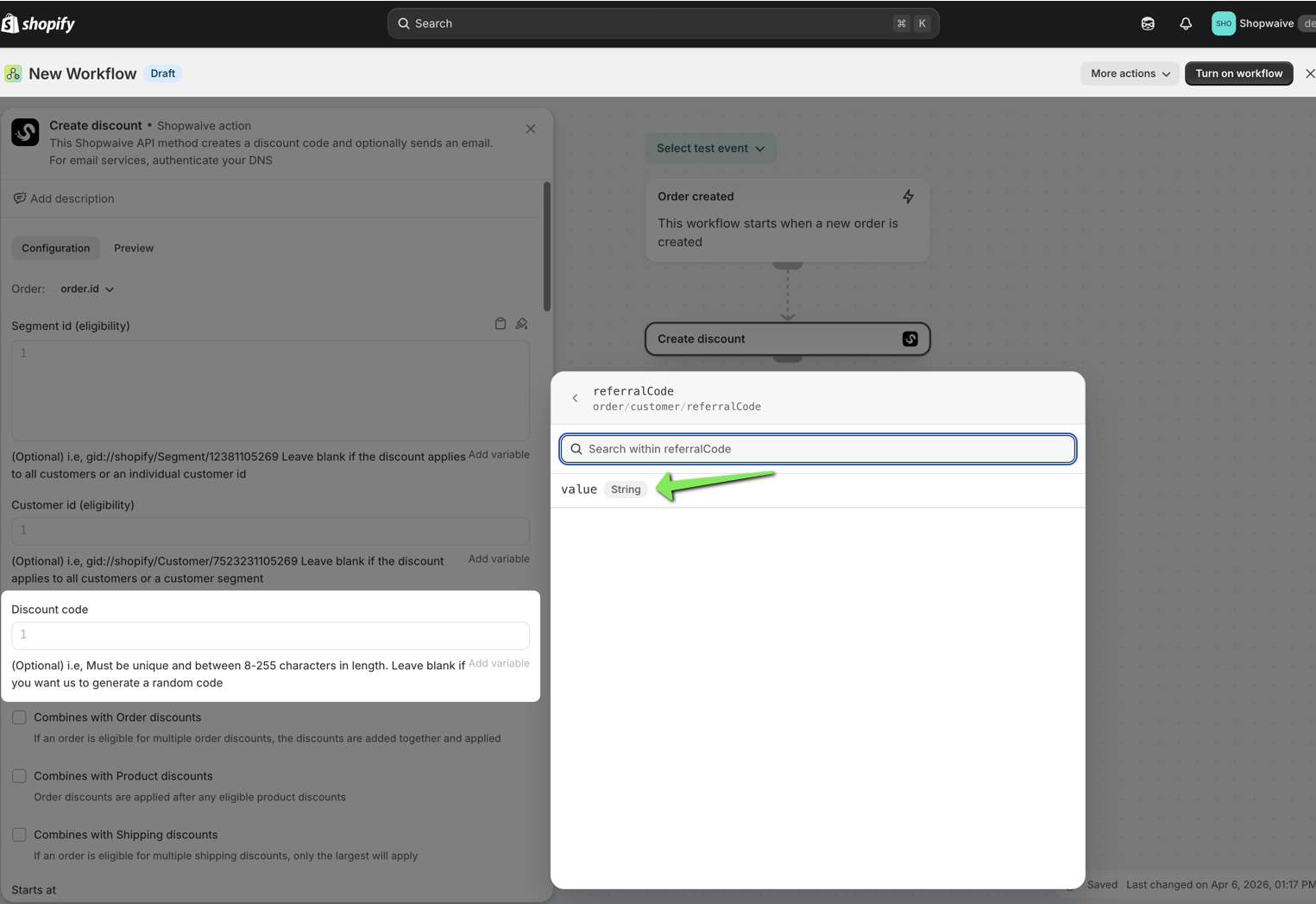Select the value String variable

pyautogui.click(x=579, y=490)
